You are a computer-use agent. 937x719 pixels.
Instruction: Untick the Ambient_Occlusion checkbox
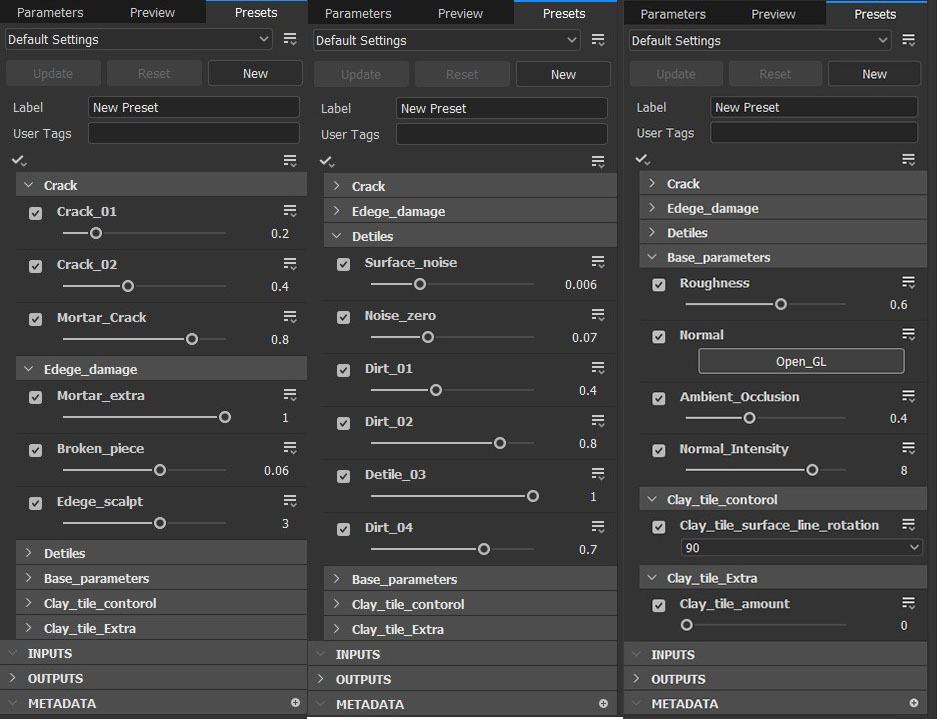click(659, 398)
